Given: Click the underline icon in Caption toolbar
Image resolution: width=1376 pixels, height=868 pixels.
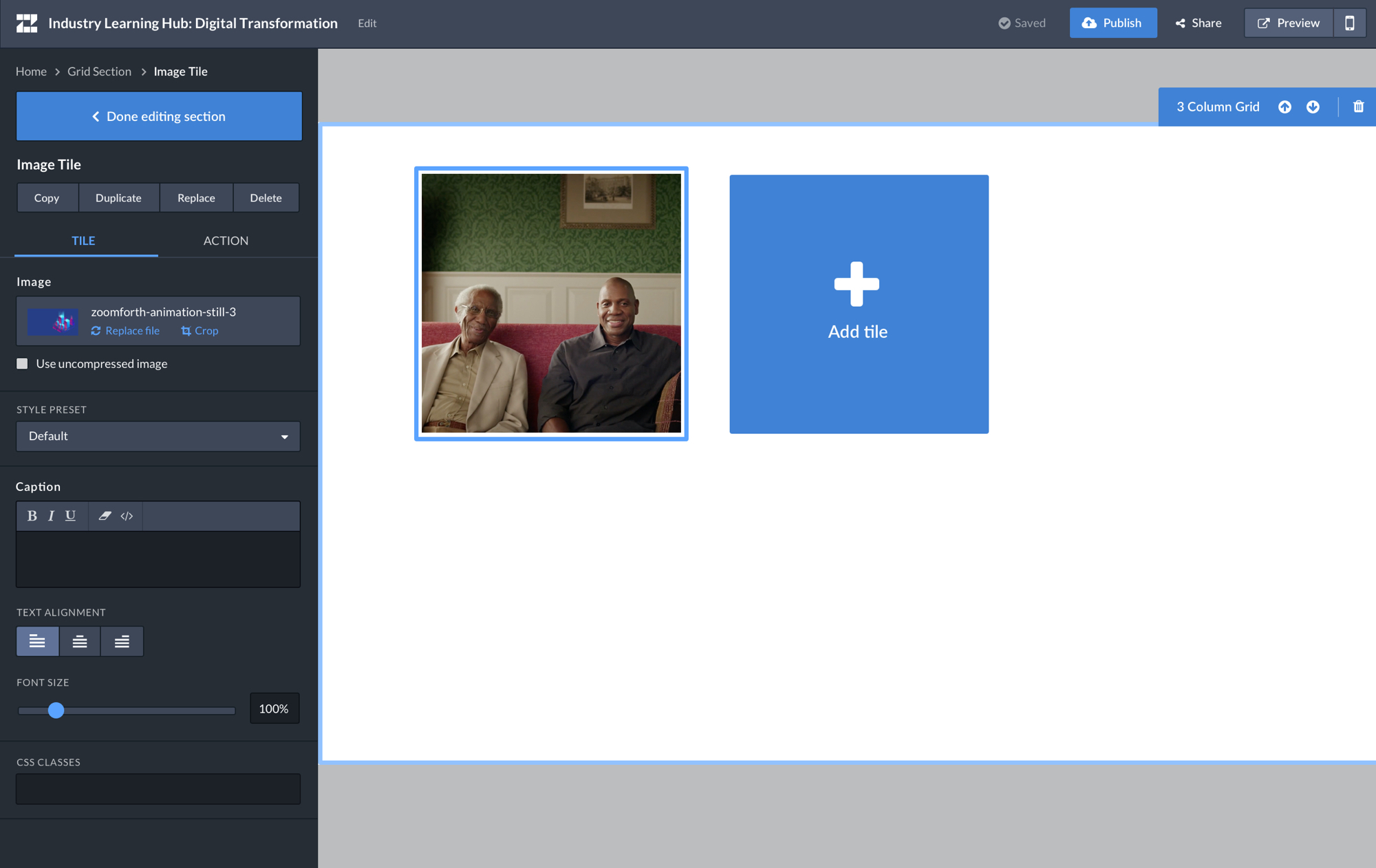Looking at the screenshot, I should 70,516.
